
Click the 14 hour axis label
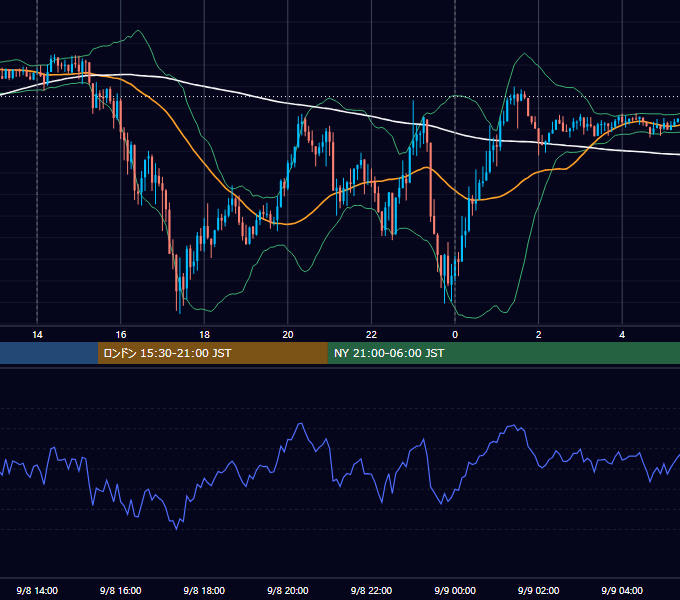click(x=37, y=335)
